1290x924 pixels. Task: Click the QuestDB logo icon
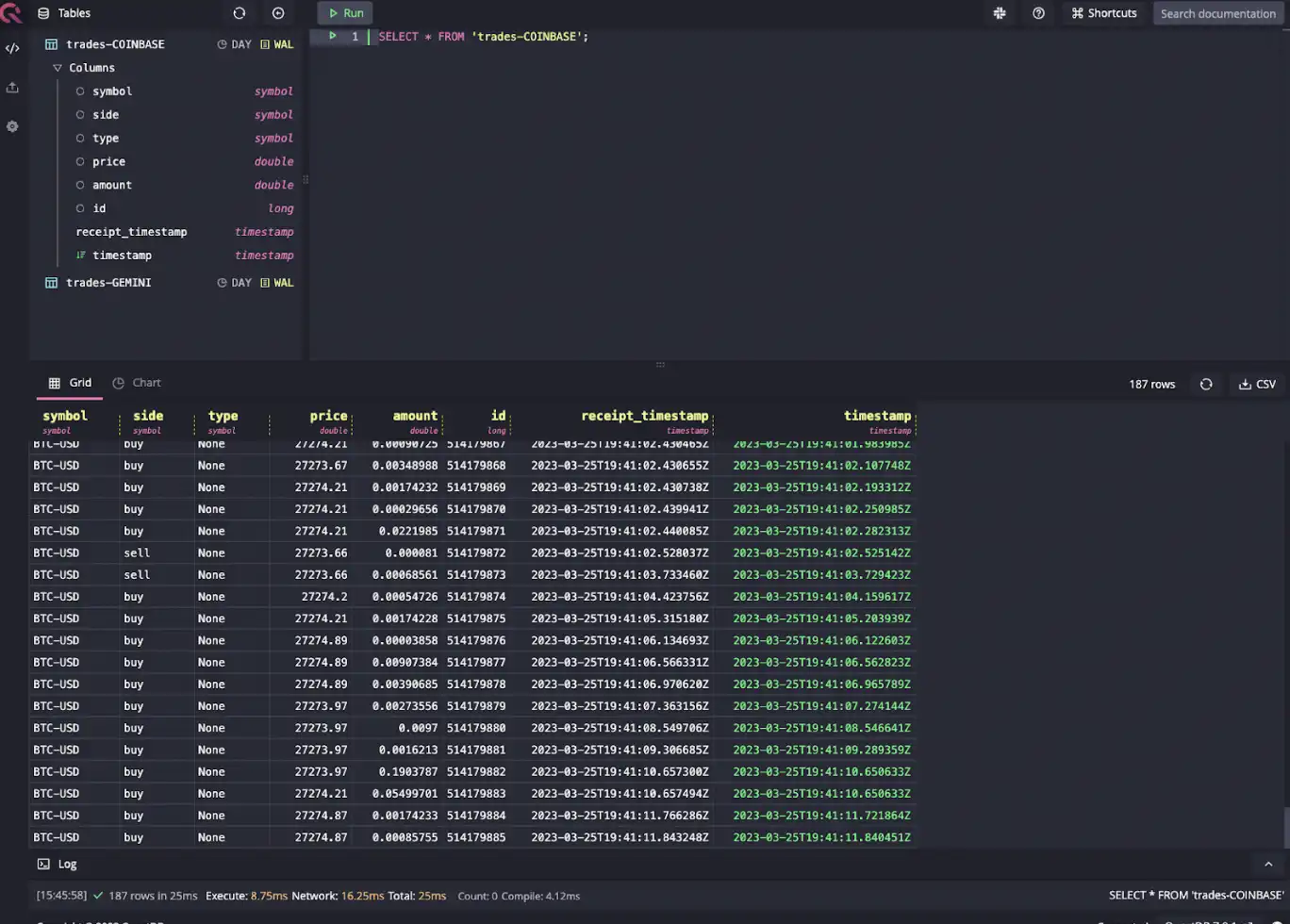(10, 12)
